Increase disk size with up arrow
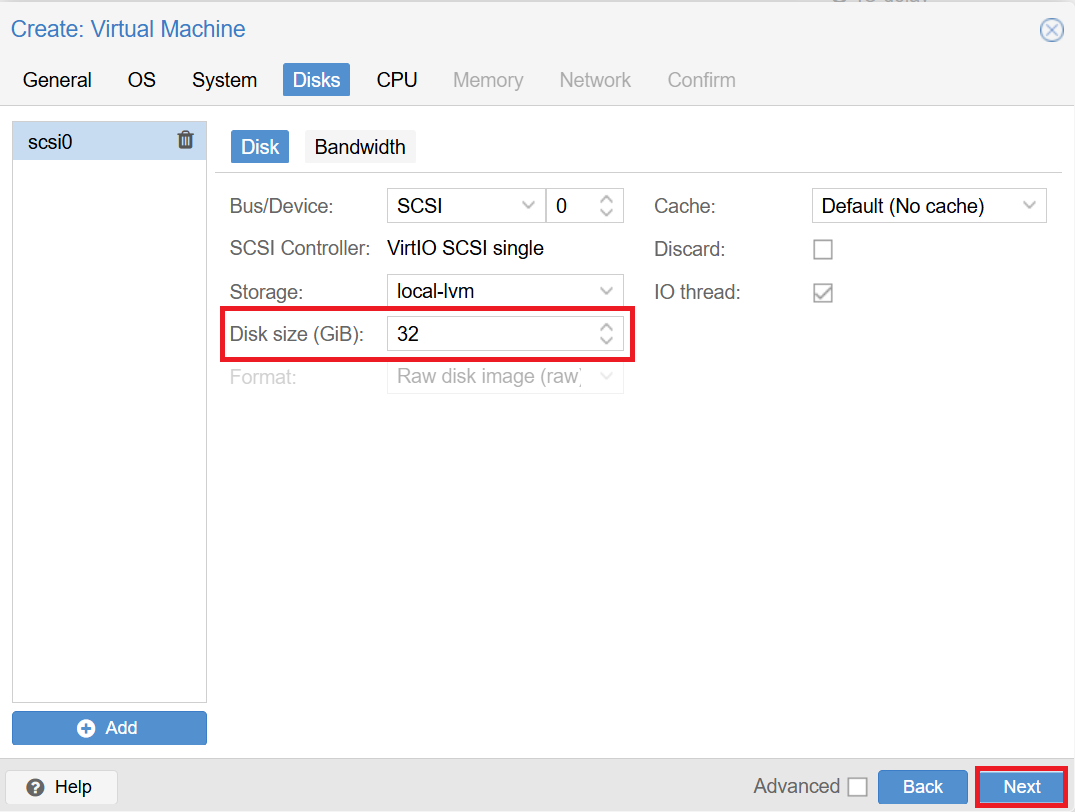Image resolution: width=1075 pixels, height=812 pixels. [x=606, y=327]
